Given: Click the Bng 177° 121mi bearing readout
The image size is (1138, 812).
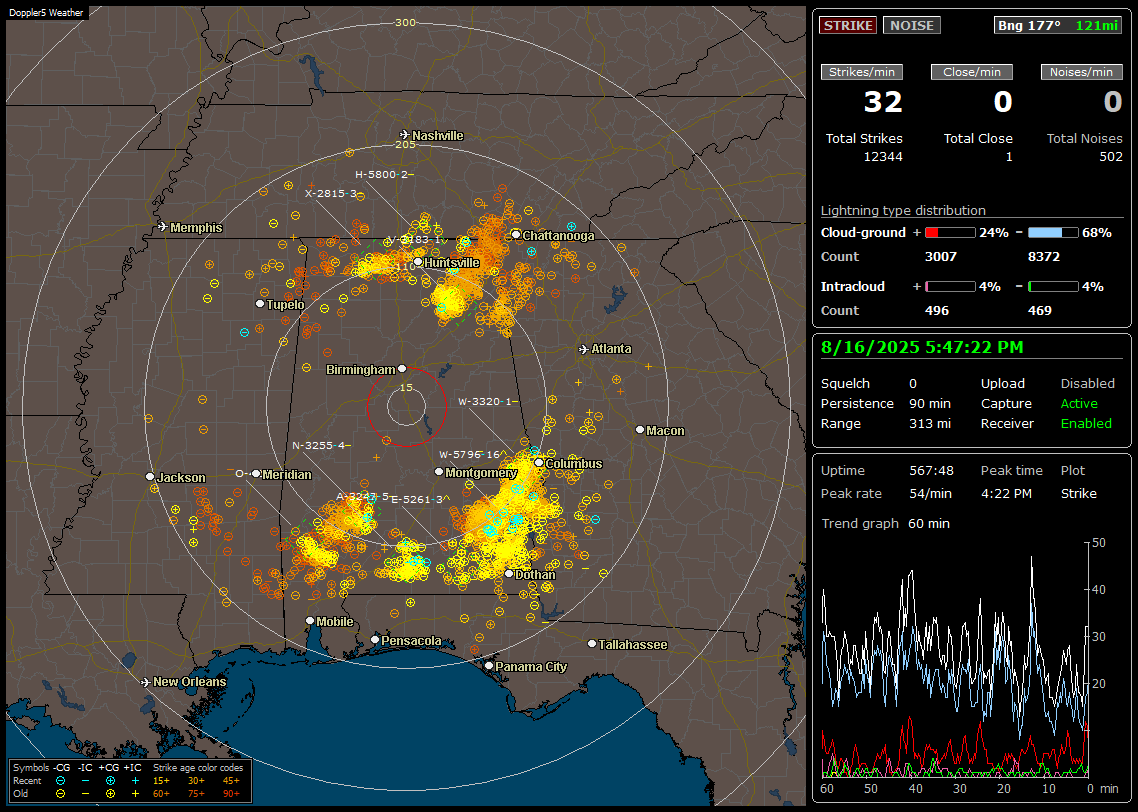Looking at the screenshot, I should (x=1058, y=25).
